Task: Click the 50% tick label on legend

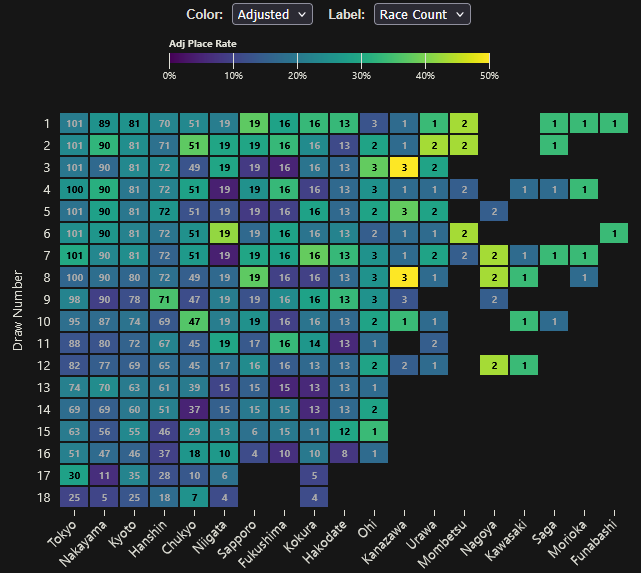Action: point(489,76)
